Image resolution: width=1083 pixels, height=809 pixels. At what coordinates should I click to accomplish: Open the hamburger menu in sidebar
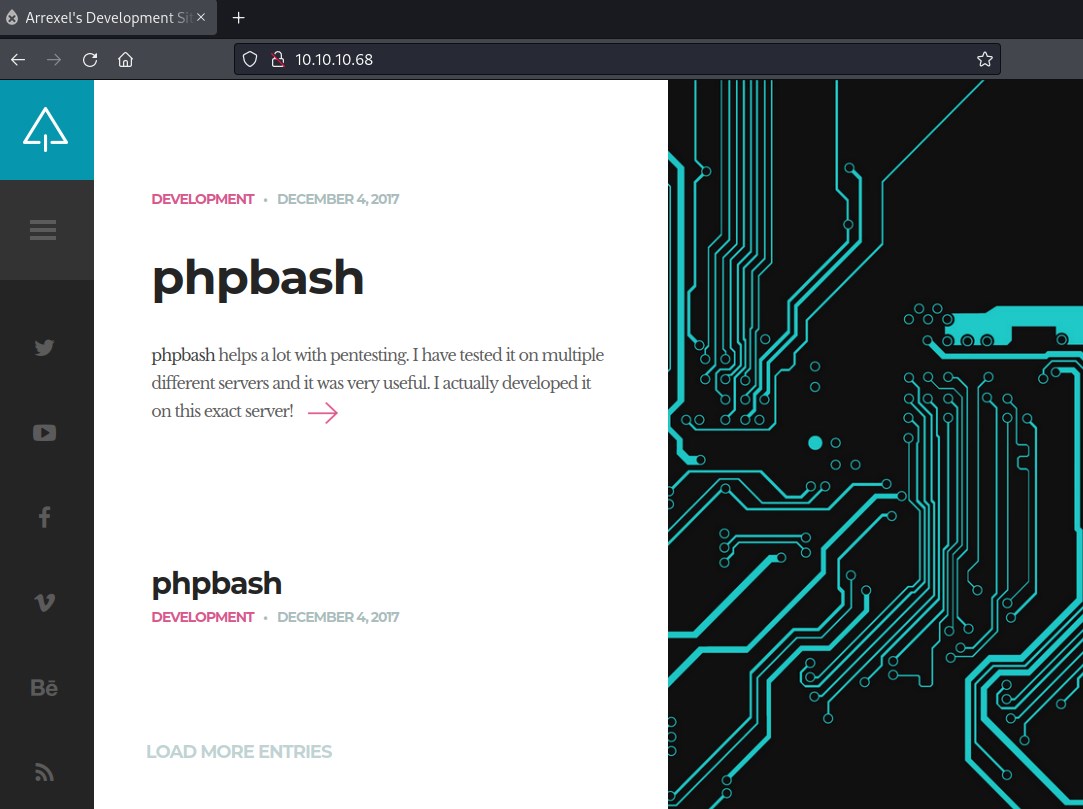pyautogui.click(x=43, y=230)
